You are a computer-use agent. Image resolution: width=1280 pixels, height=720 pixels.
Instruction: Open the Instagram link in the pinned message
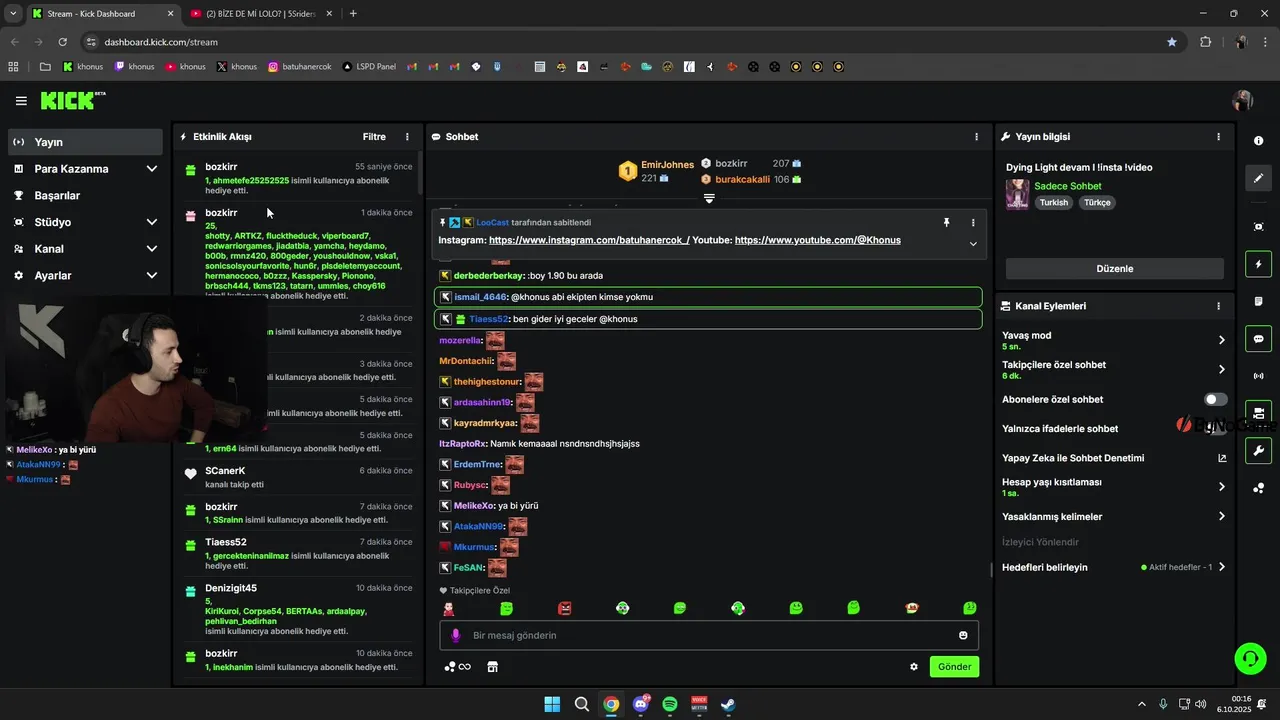pyautogui.click(x=589, y=240)
